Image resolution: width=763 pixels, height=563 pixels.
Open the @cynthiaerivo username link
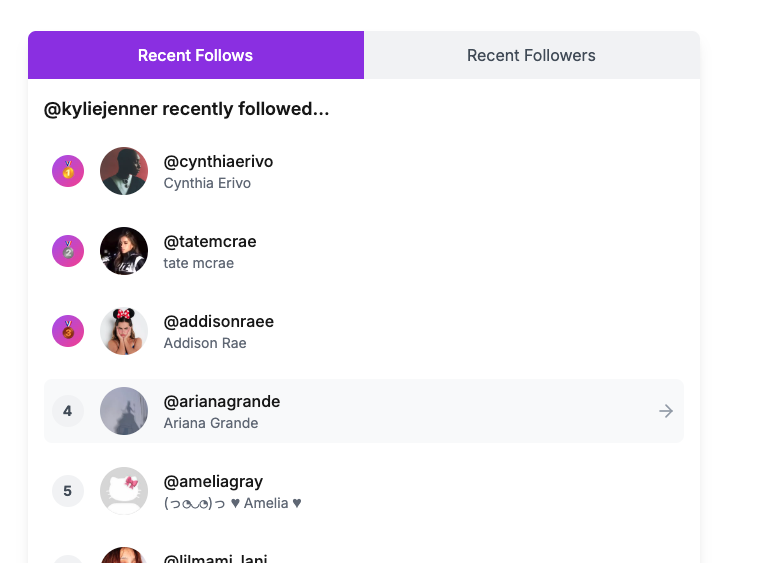218,162
